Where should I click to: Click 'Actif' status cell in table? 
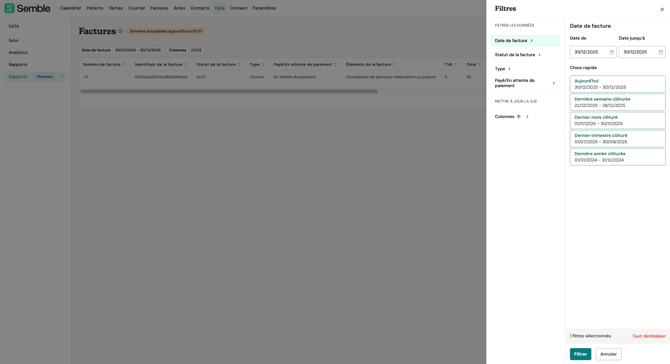[x=201, y=77]
